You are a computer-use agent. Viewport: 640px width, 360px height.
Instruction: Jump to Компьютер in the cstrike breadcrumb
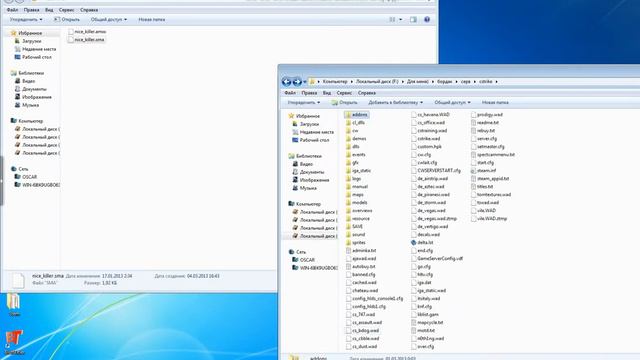pyautogui.click(x=335, y=82)
